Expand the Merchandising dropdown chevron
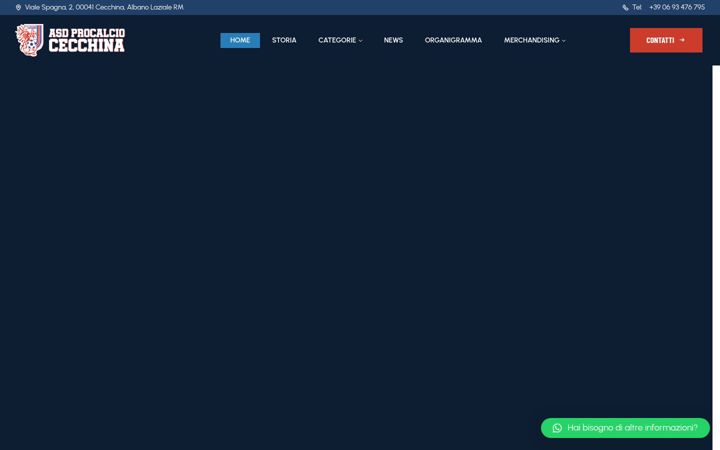 564,41
